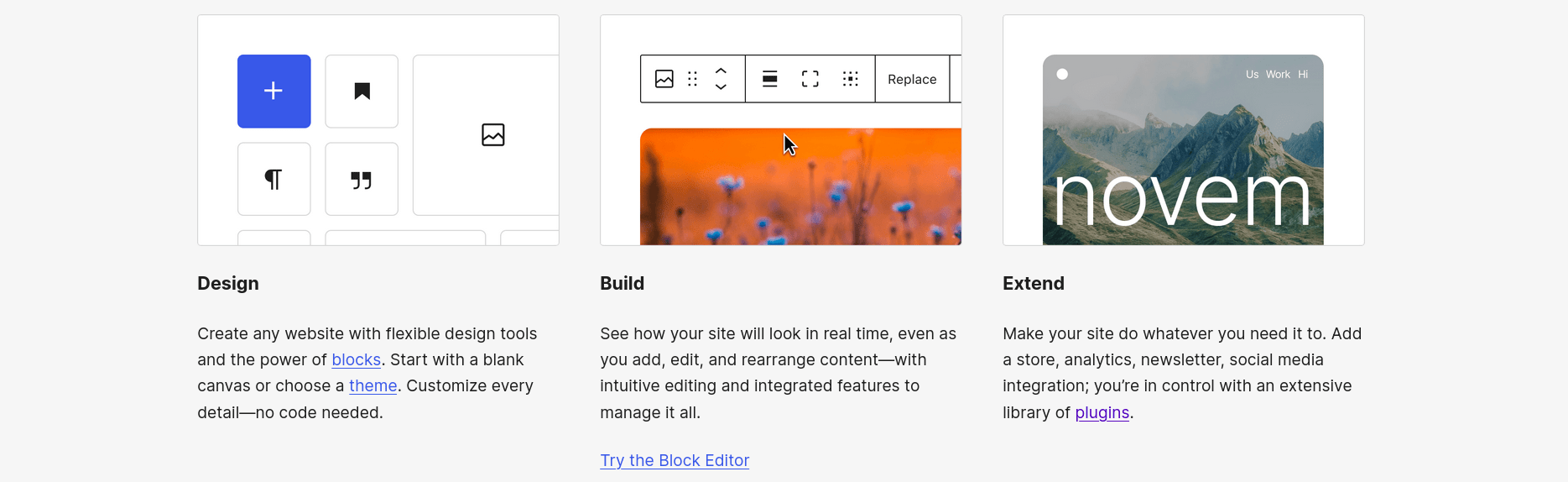1568x482 pixels.
Task: Click "Try the Block Editor" link
Action: [675, 461]
